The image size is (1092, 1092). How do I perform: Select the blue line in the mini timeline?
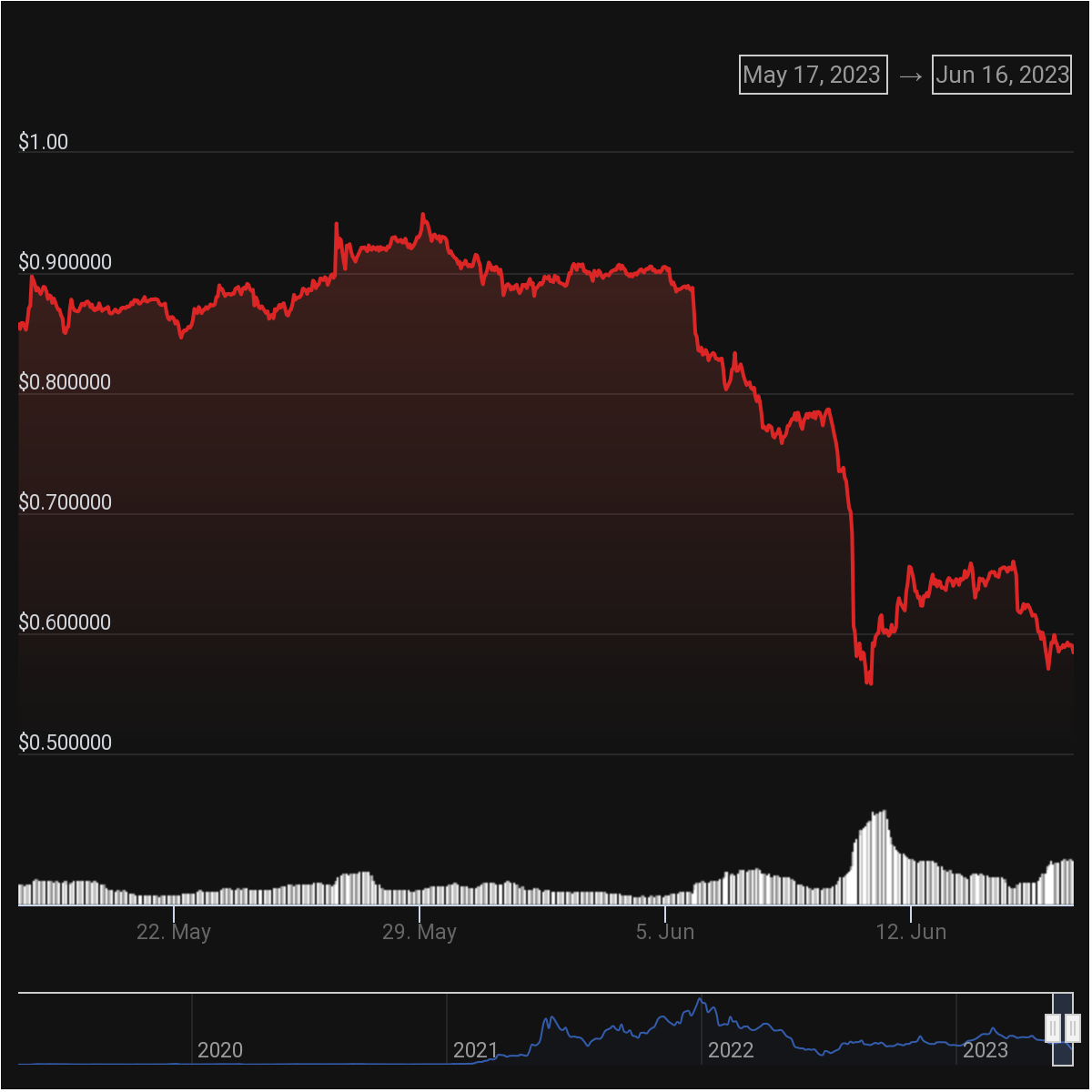coord(701,1001)
